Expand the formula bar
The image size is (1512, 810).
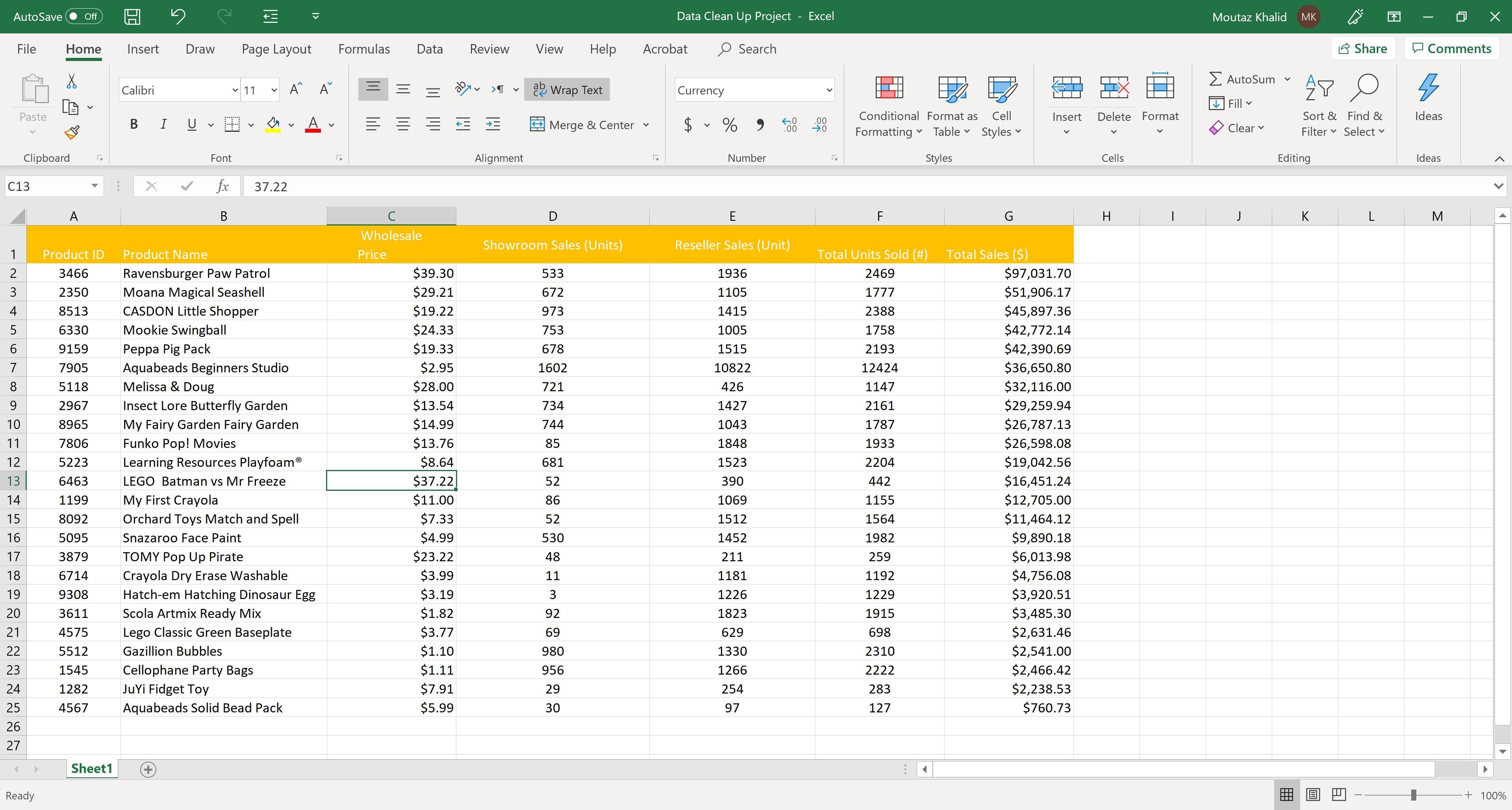click(1499, 186)
